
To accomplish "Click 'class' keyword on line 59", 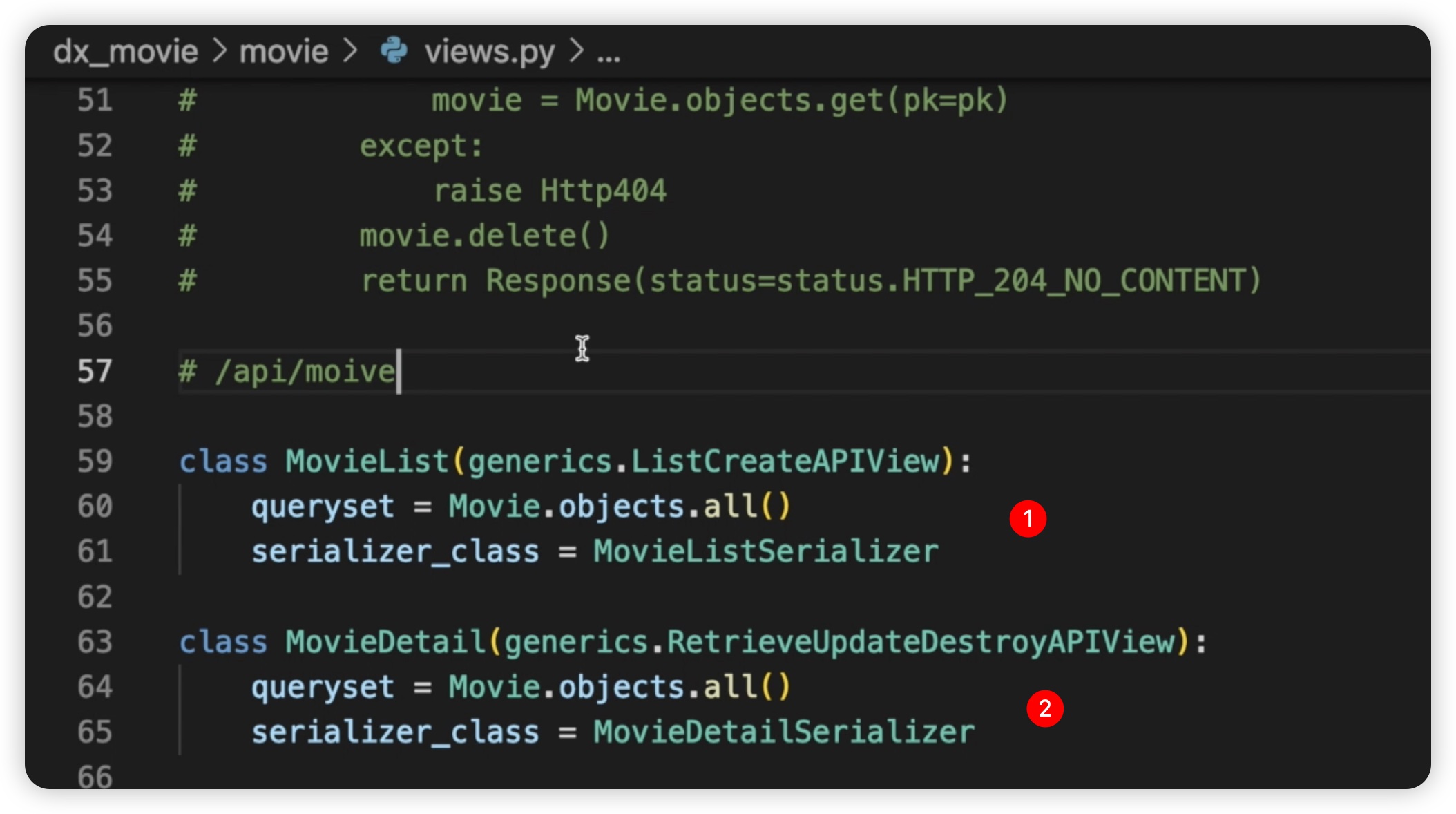I will [x=223, y=462].
